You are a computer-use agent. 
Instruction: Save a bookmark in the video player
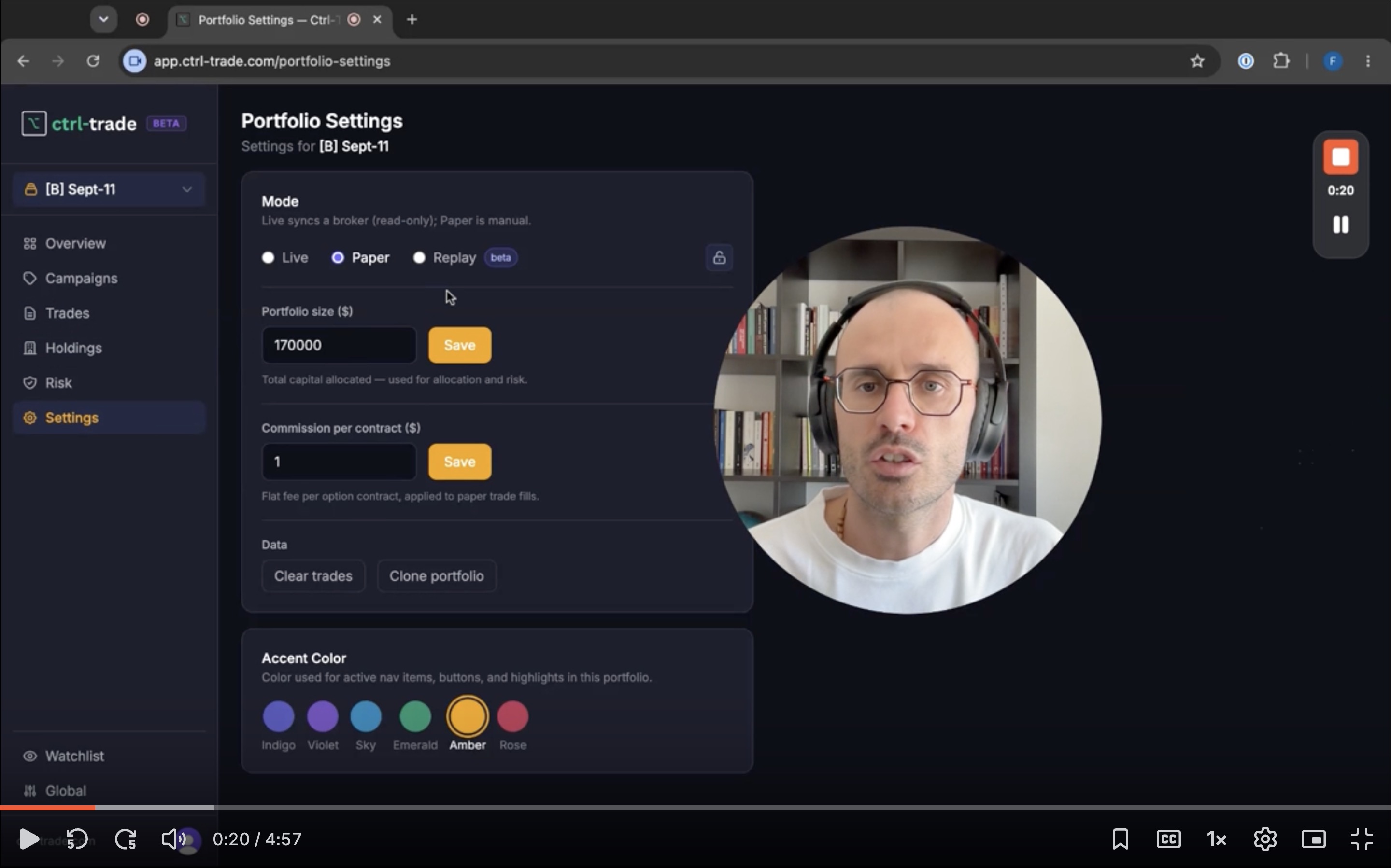1120,840
